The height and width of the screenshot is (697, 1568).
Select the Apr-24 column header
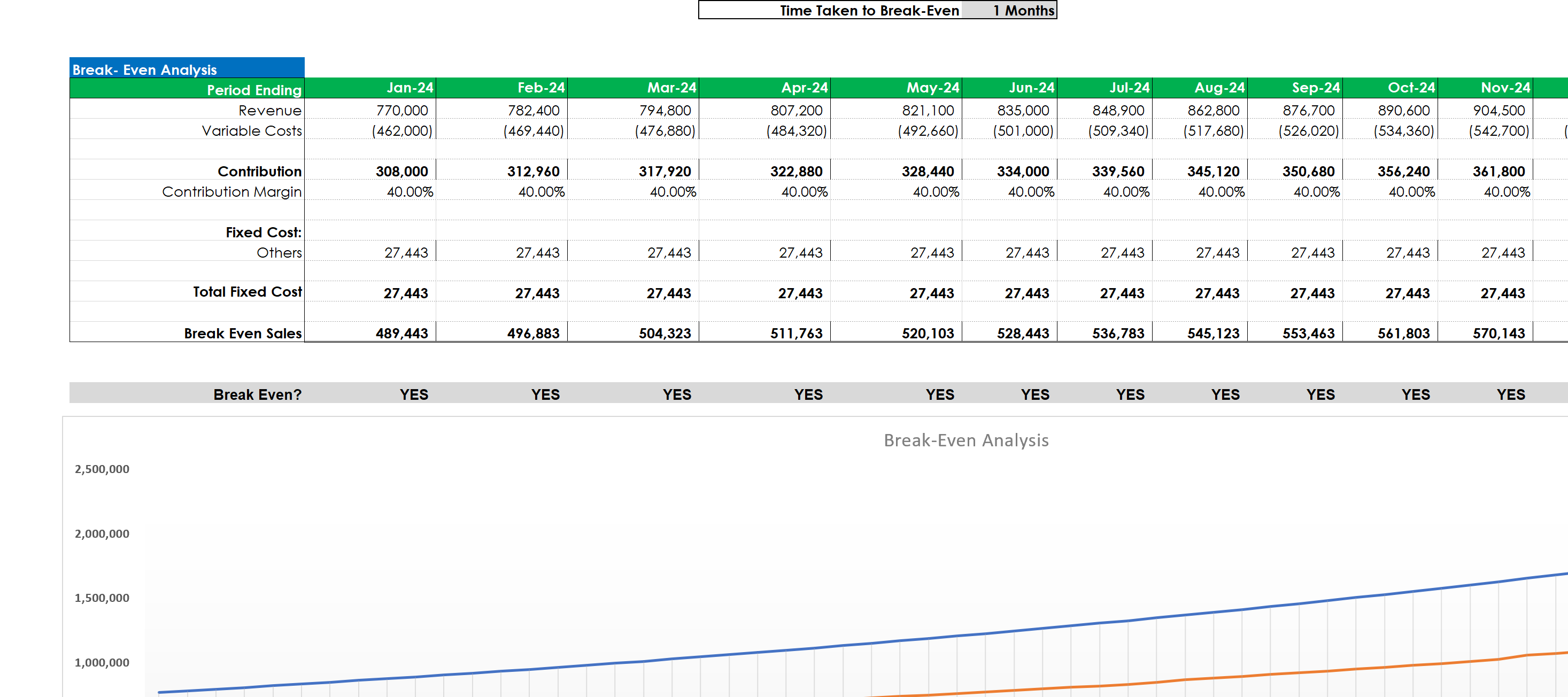(x=764, y=88)
